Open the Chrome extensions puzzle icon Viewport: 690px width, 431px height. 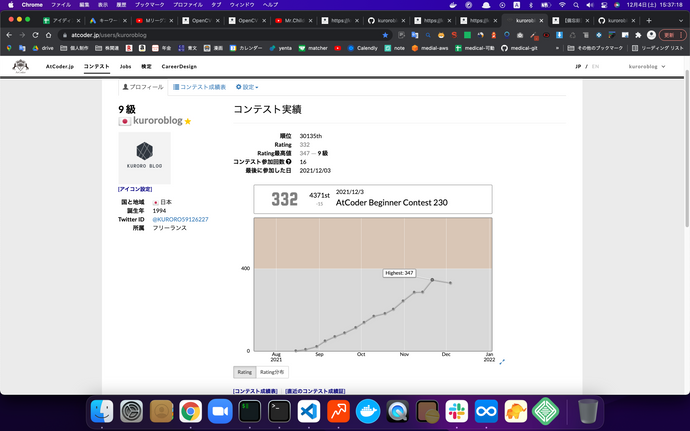[x=638, y=35]
